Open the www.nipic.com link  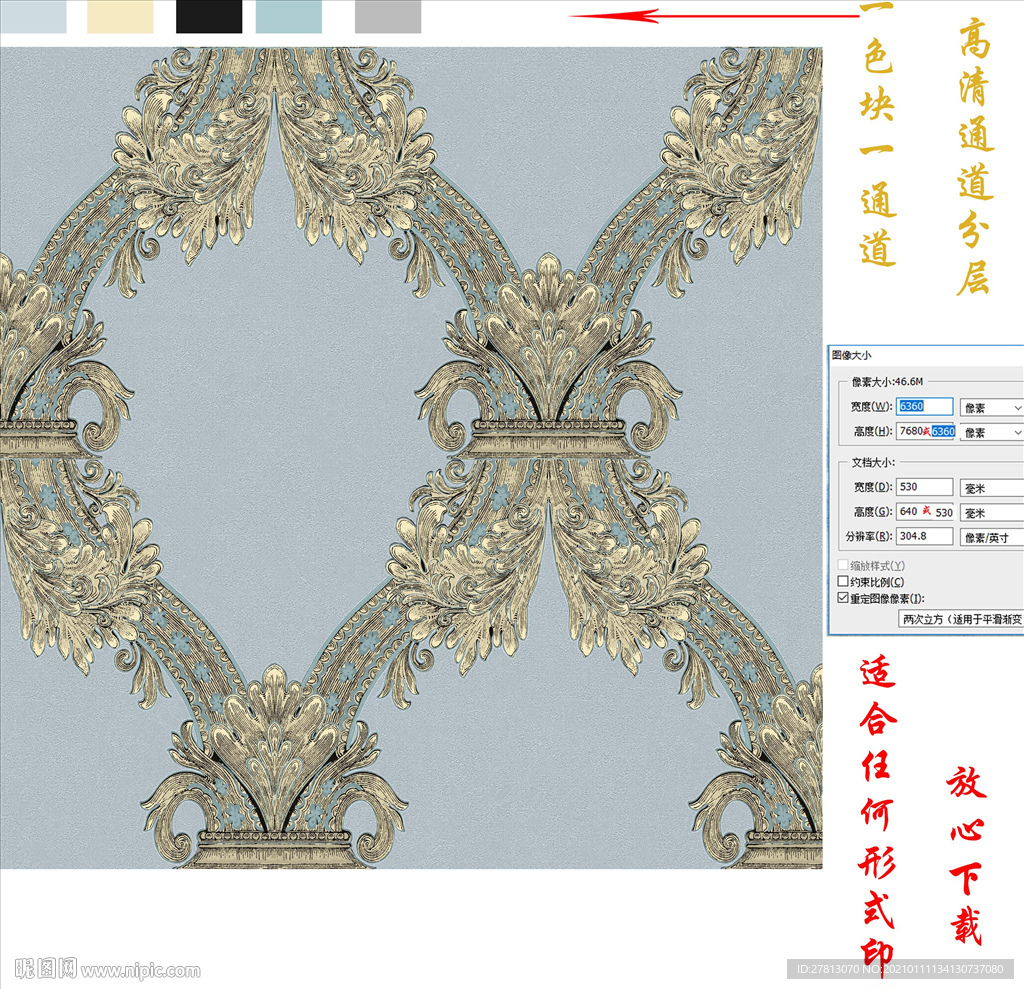[x=140, y=970]
